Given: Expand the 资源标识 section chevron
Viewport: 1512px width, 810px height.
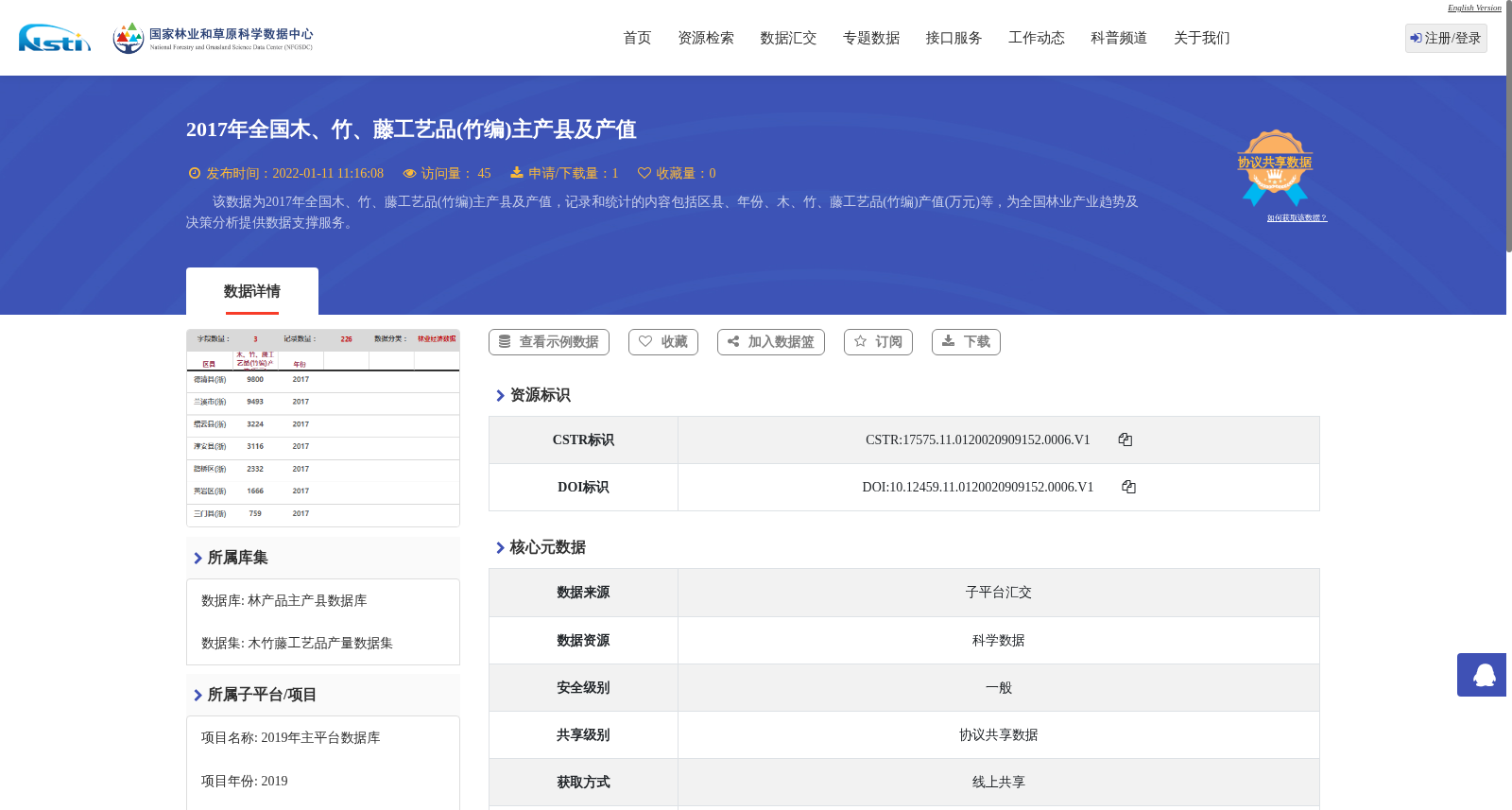Looking at the screenshot, I should (500, 395).
